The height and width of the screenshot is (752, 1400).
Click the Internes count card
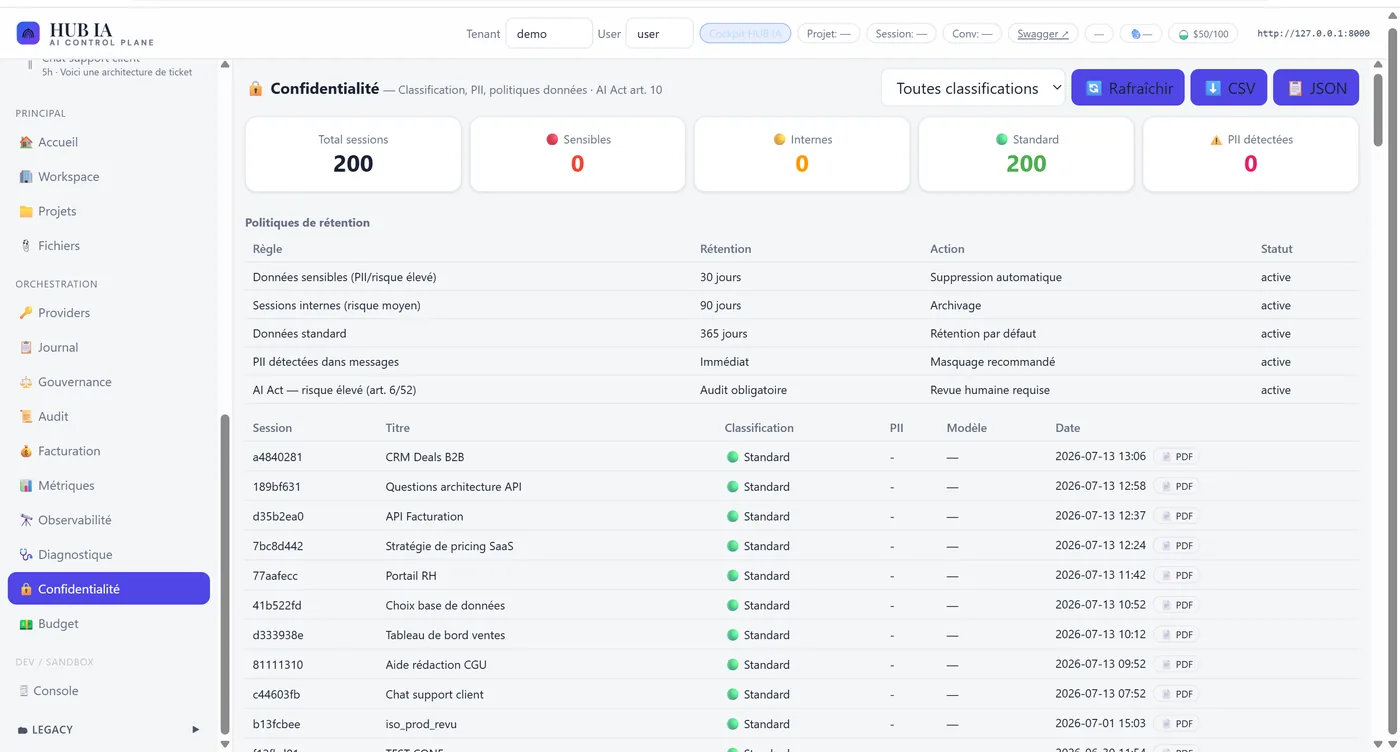[x=802, y=154]
